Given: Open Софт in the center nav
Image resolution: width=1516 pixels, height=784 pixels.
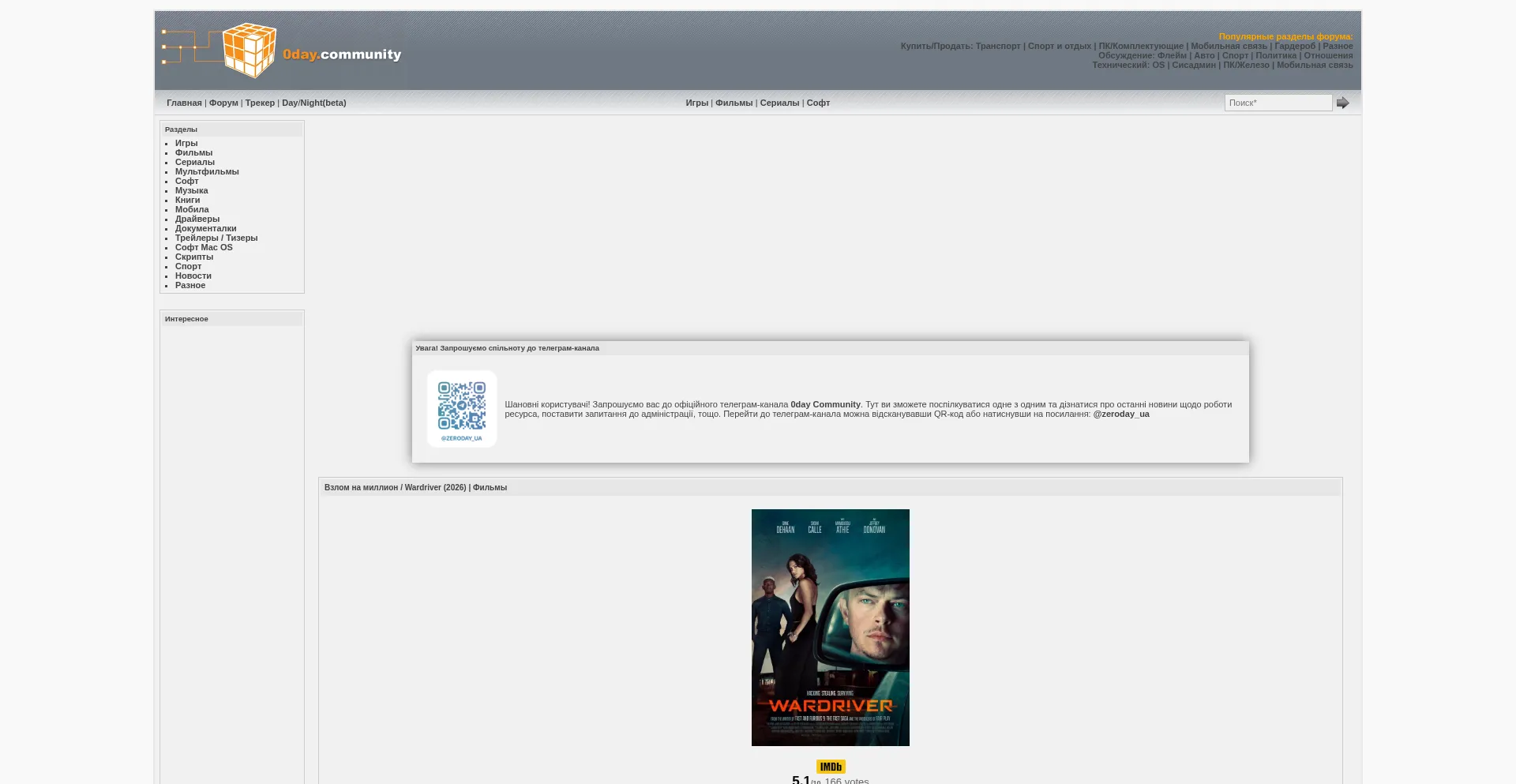Looking at the screenshot, I should (x=818, y=103).
